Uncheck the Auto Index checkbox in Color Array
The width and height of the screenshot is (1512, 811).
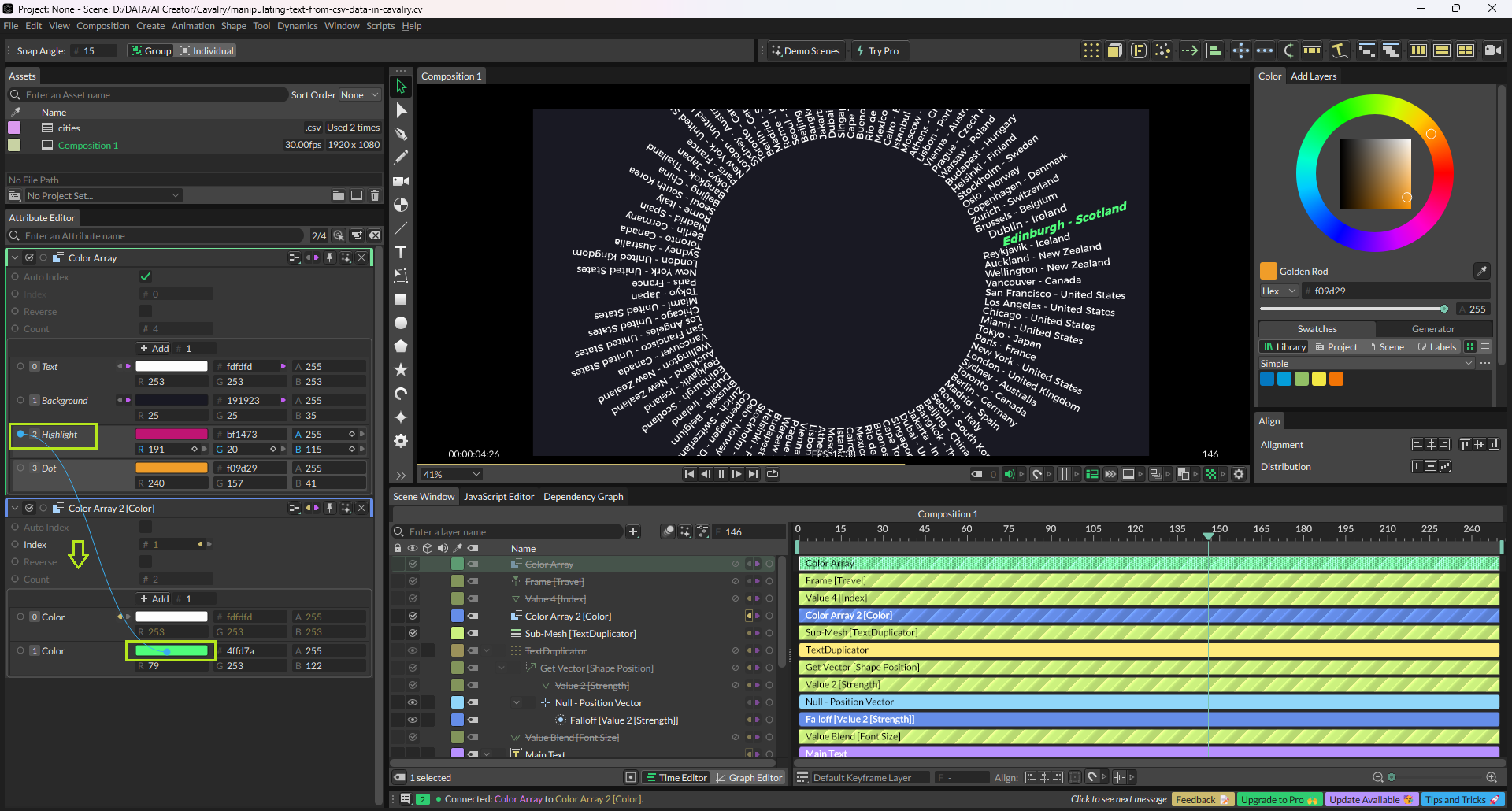pos(146,276)
